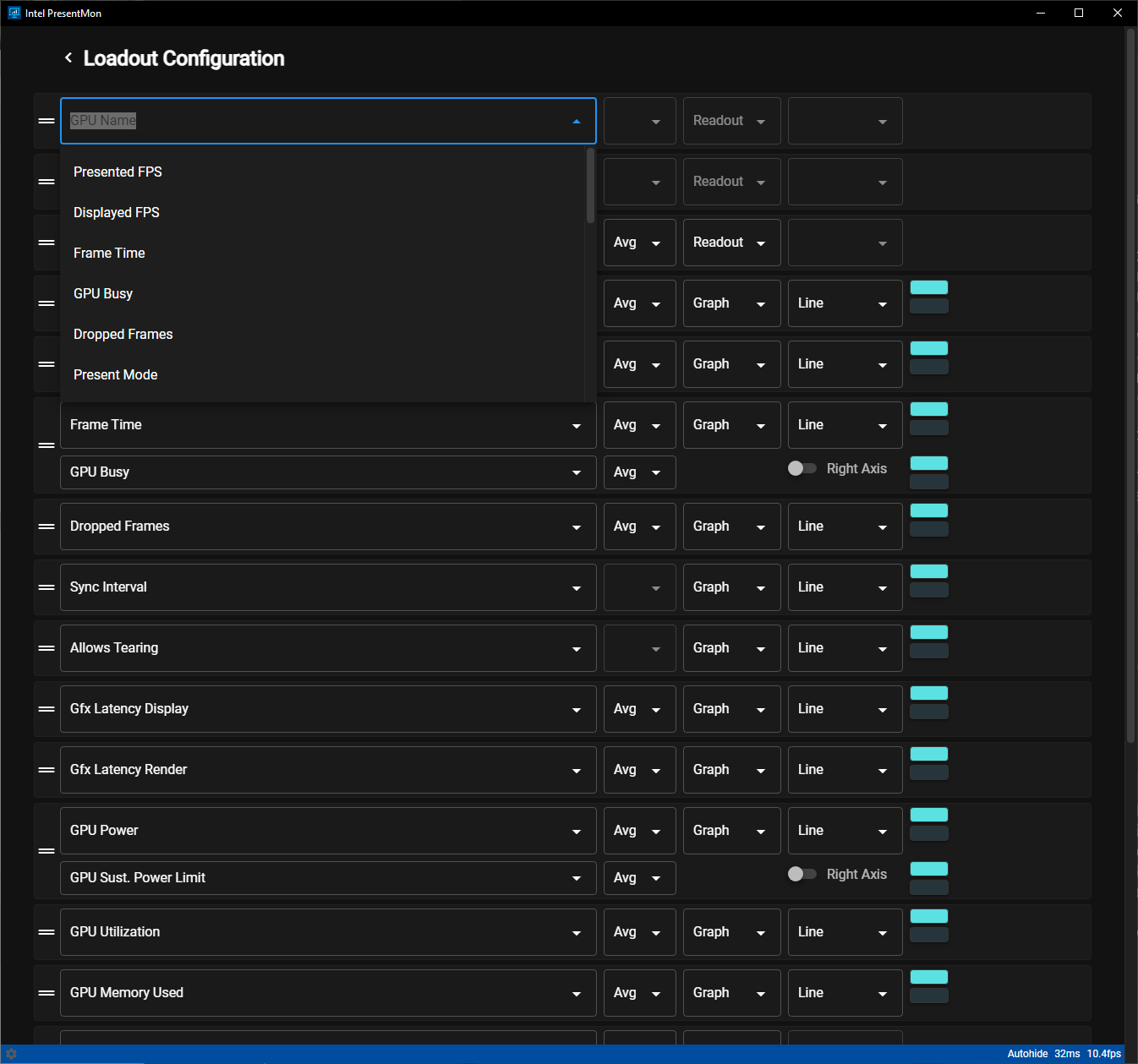Image resolution: width=1138 pixels, height=1064 pixels.
Task: Toggle Right Axis for GPU Sust. Power Limit
Action: pos(802,874)
